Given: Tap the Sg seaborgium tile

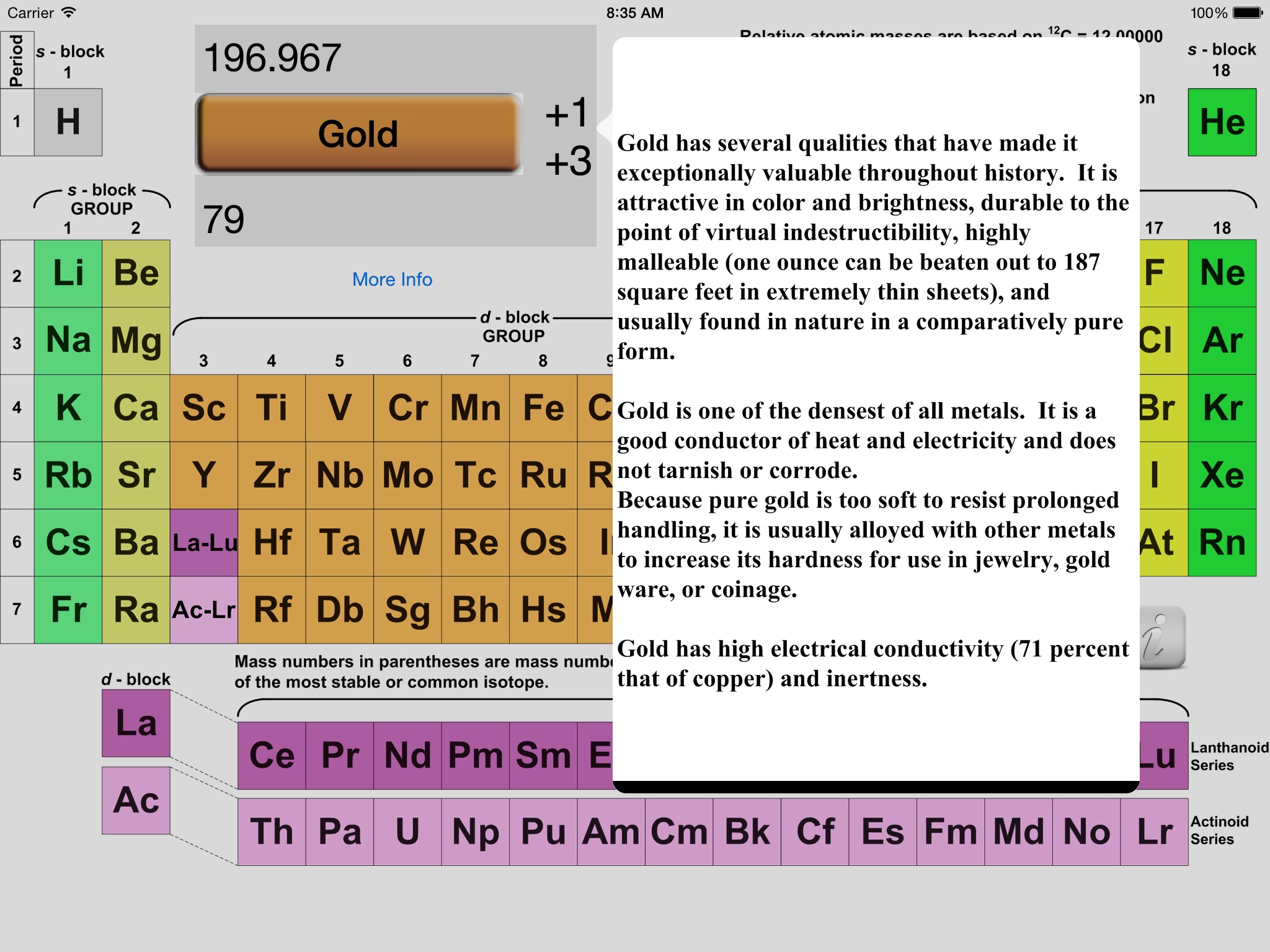Looking at the screenshot, I should click(x=407, y=610).
